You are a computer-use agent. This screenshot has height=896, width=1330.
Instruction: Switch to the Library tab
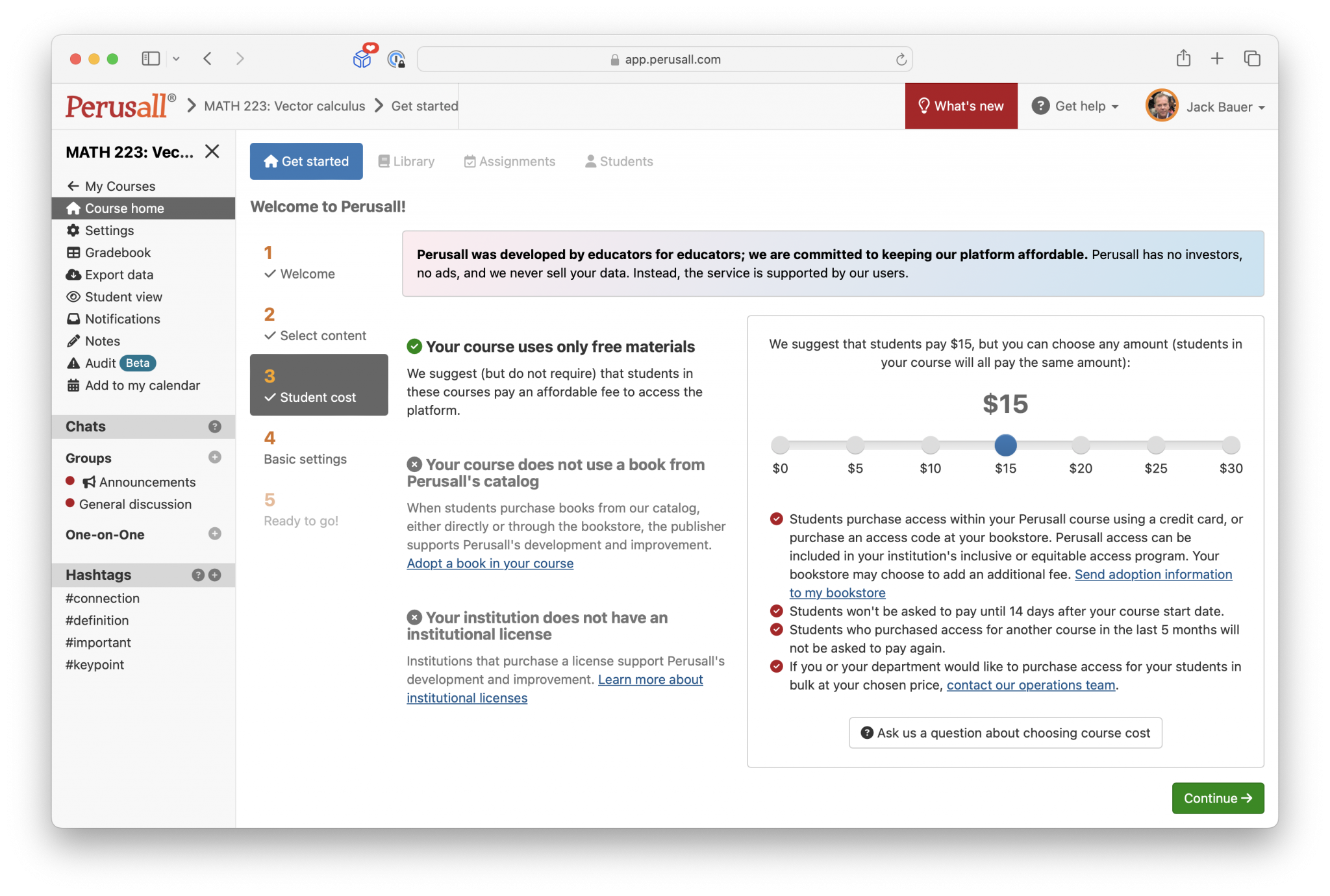click(x=407, y=161)
